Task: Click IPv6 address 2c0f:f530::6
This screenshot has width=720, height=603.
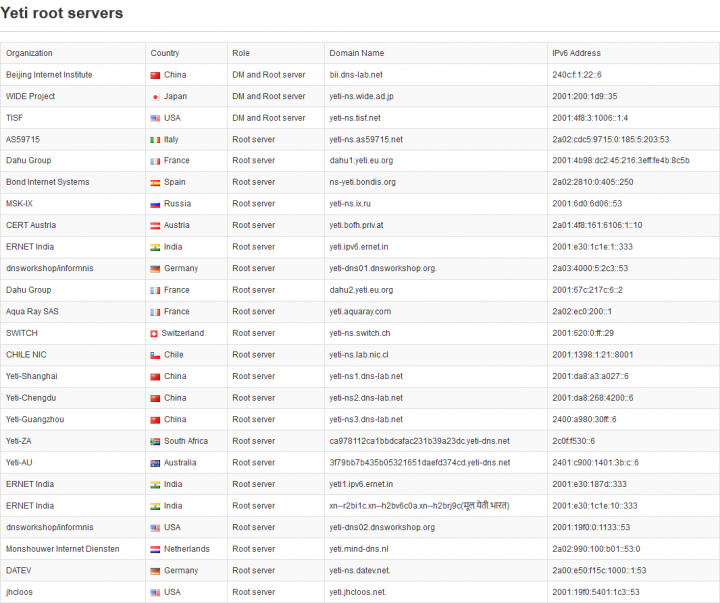Action: pyautogui.click(x=574, y=441)
